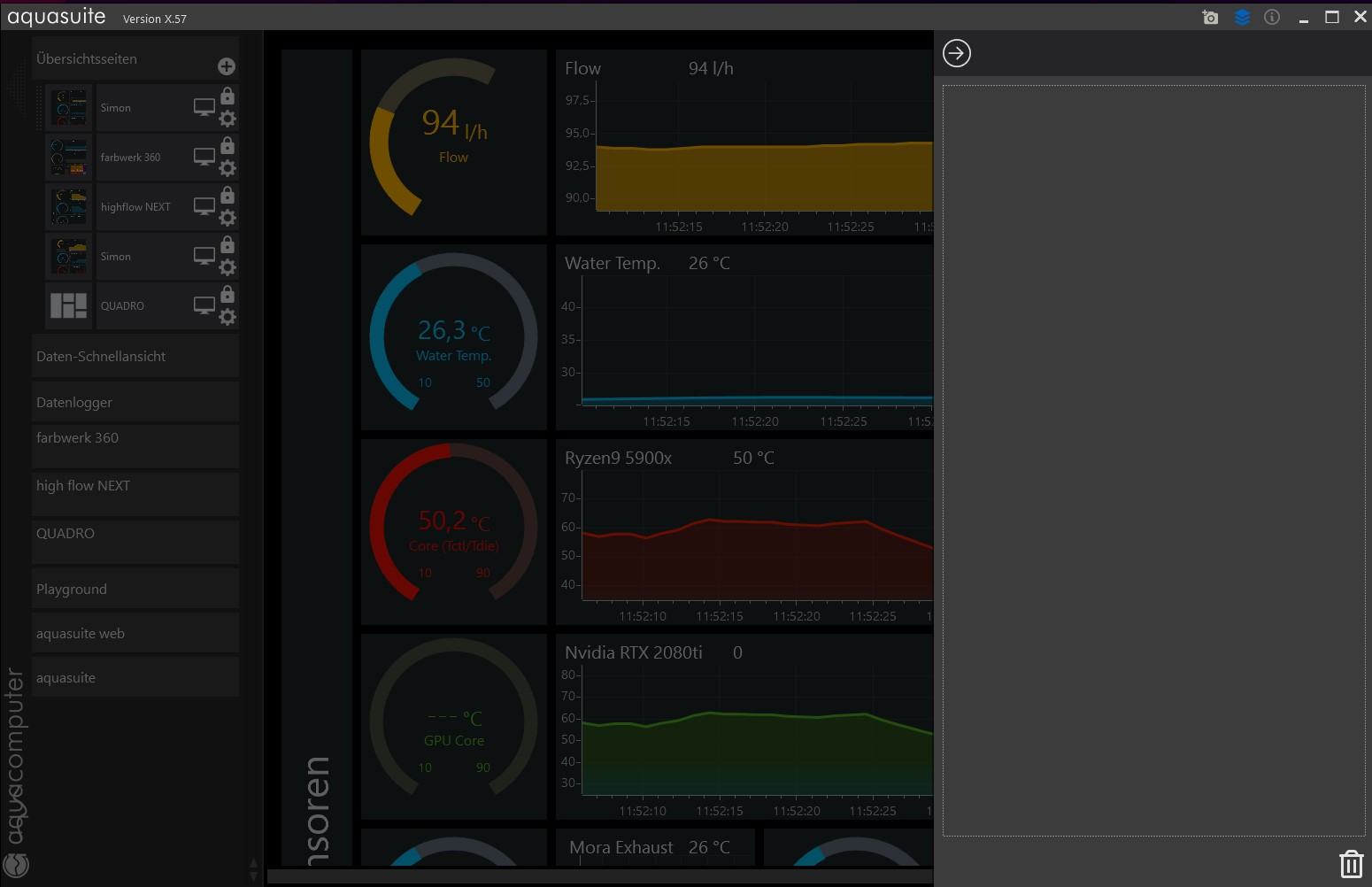Collapse the Übersichtsseiten section header
The image size is (1372, 887).
pyautogui.click(x=135, y=58)
